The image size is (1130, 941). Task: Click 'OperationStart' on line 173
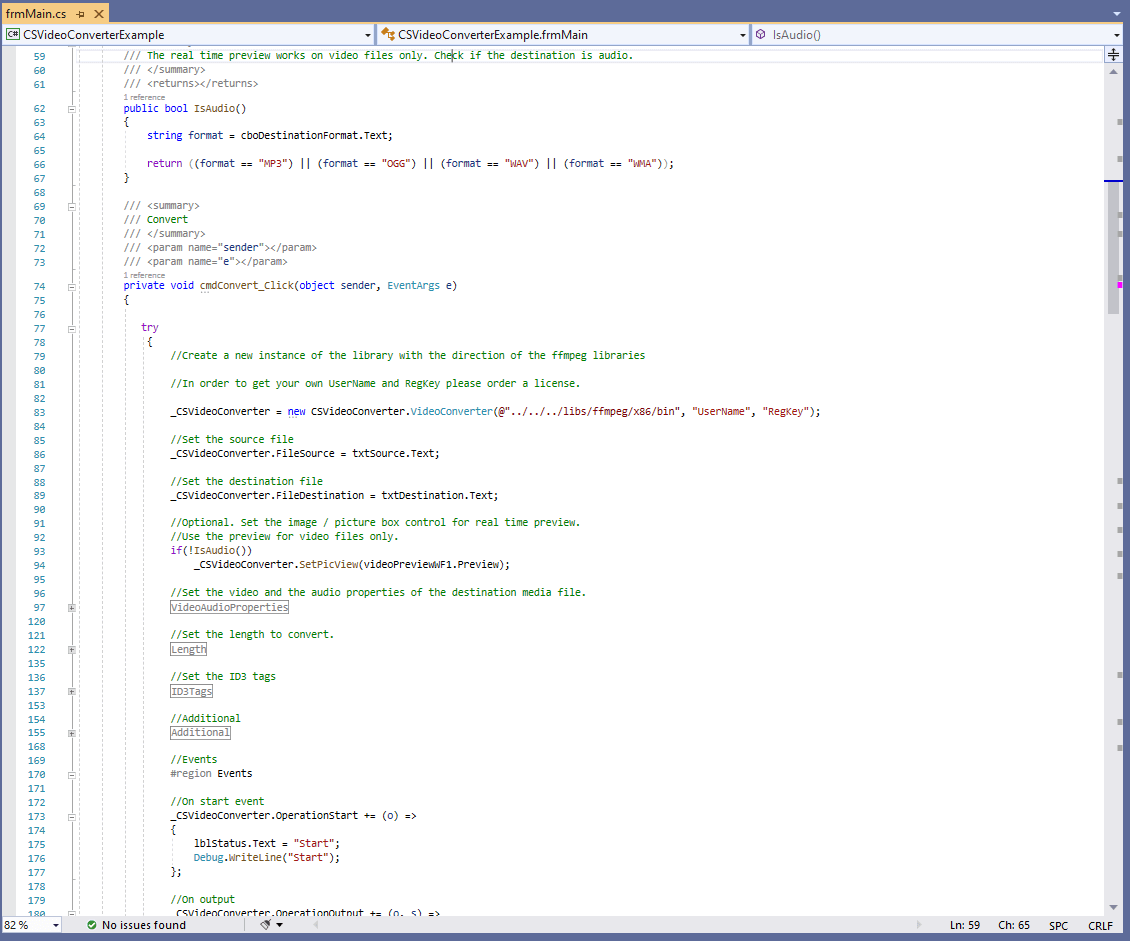tap(317, 816)
